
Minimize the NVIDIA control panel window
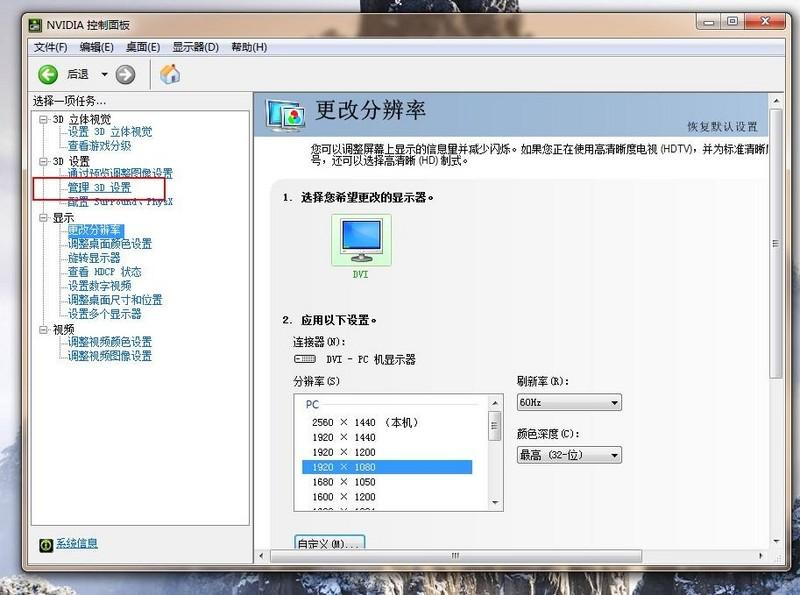[708, 22]
